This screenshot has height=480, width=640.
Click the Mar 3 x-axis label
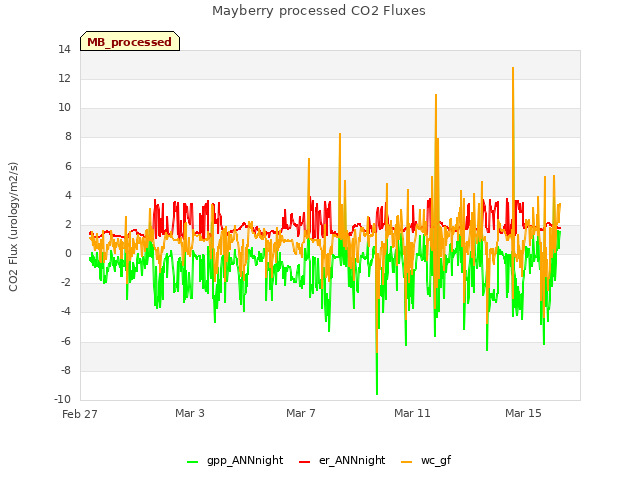coord(190,413)
